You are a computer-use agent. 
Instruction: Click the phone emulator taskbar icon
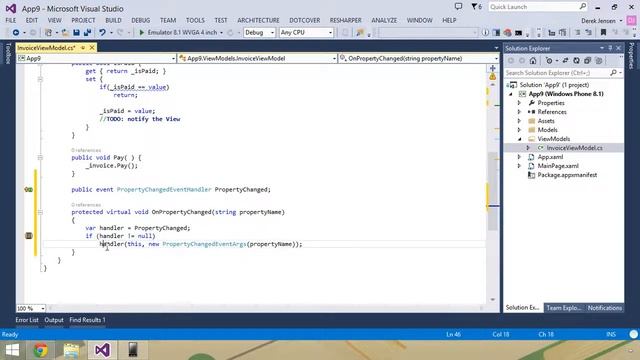pos(133,350)
